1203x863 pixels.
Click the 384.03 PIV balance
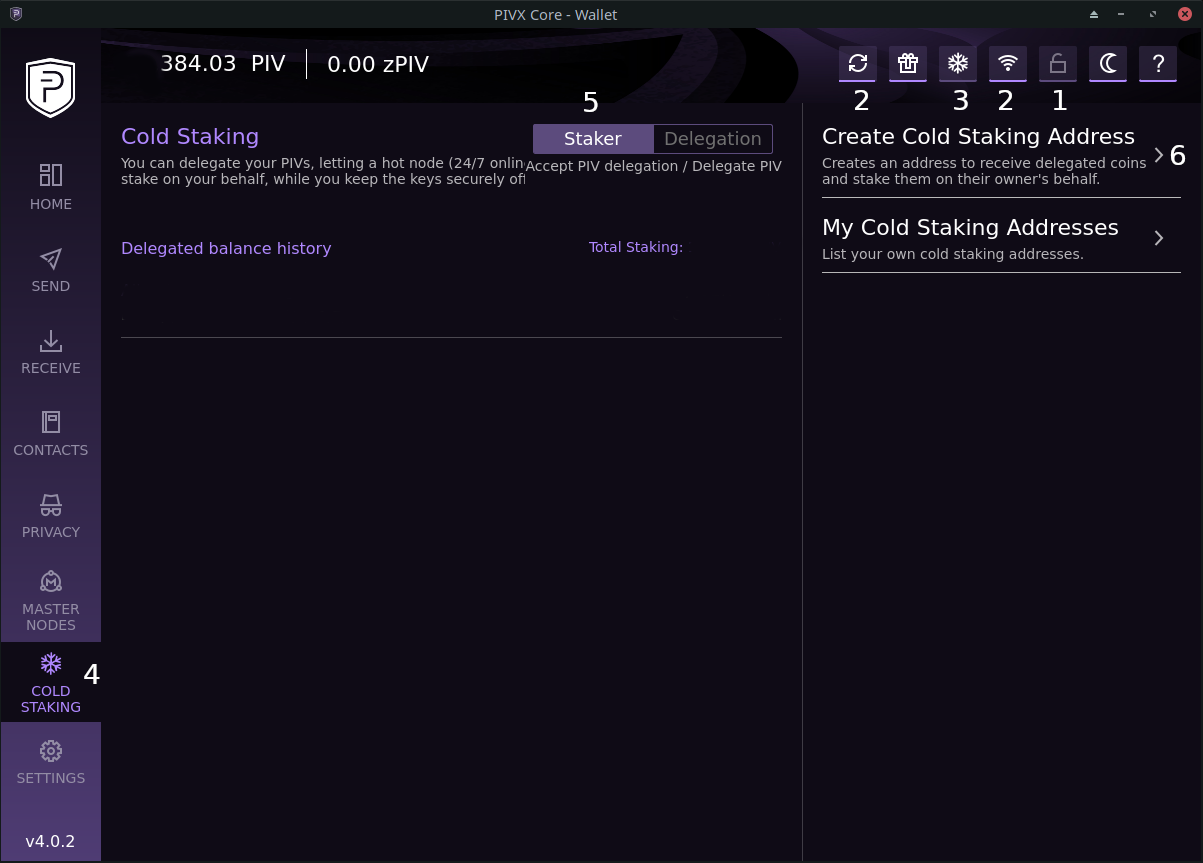tap(223, 64)
